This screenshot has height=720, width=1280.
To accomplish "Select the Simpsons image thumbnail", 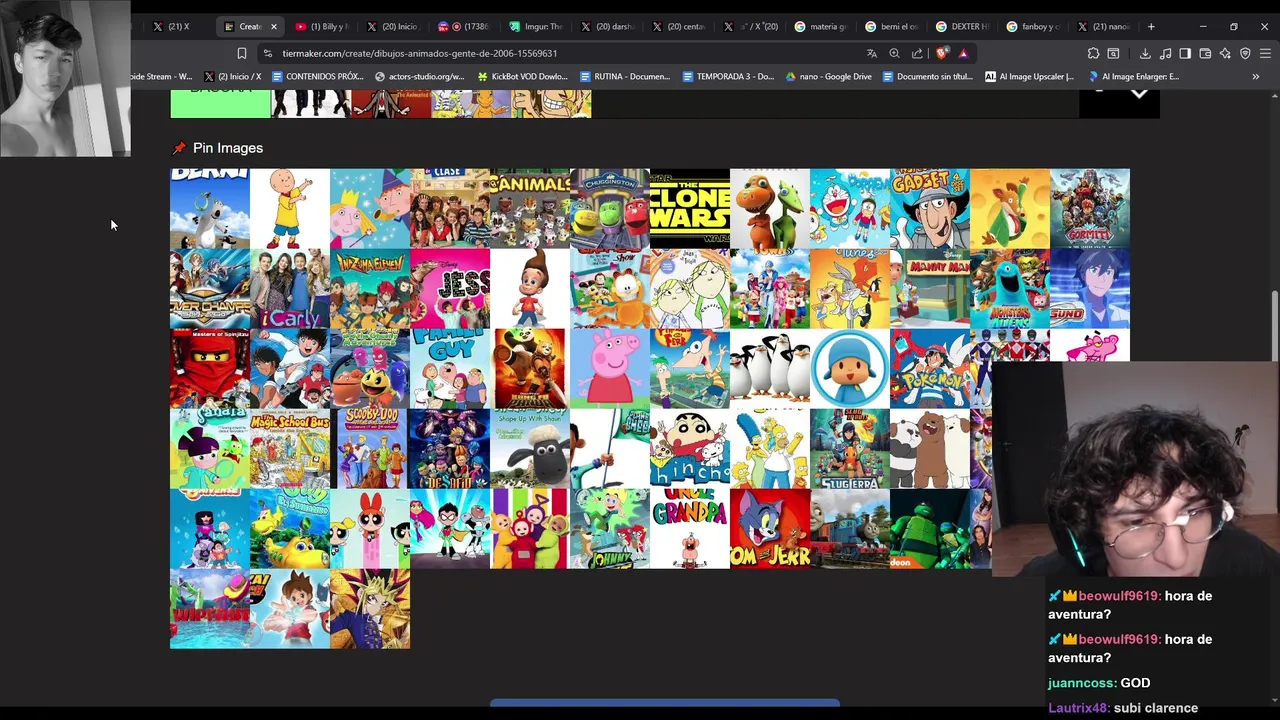I will tap(770, 448).
